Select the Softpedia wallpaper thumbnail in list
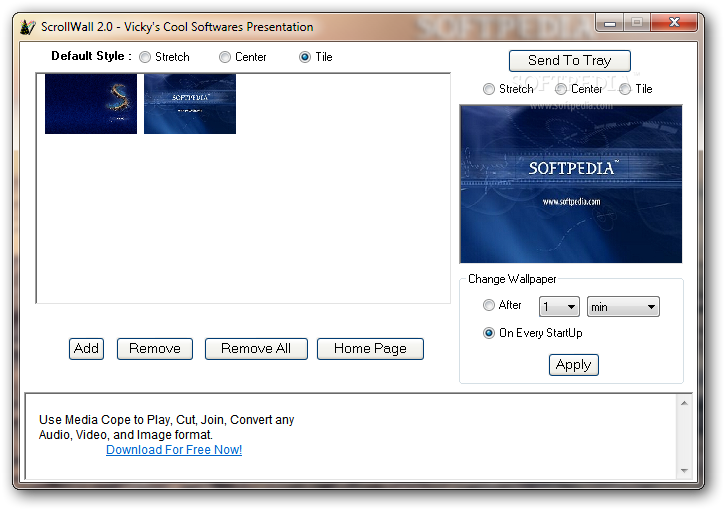This screenshot has width=725, height=510. click(190, 104)
